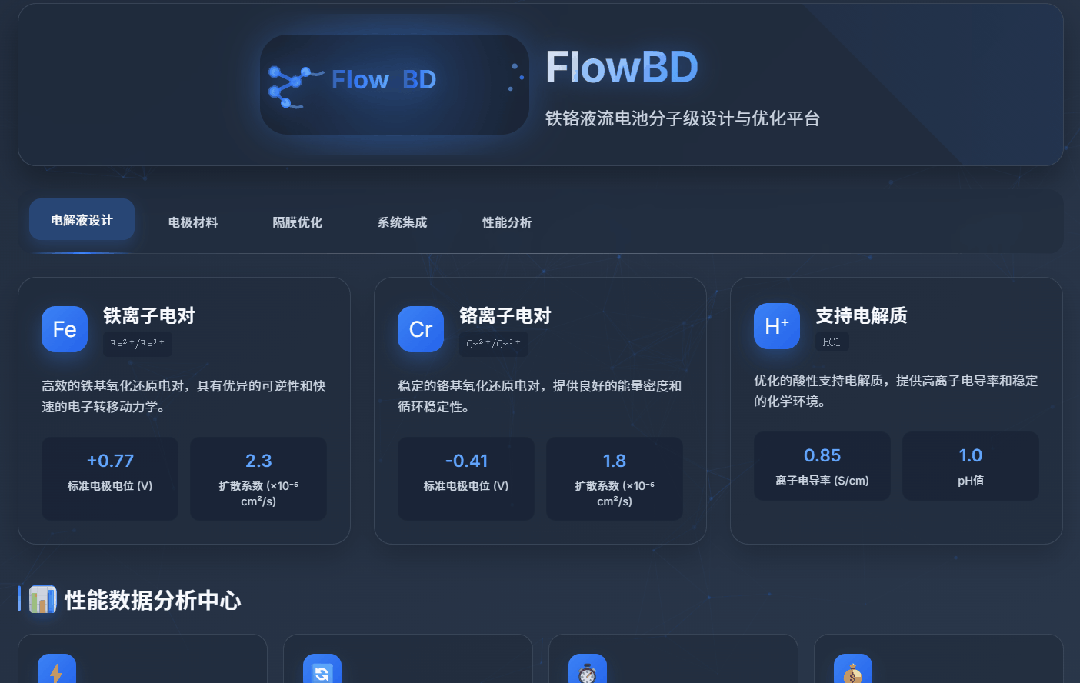Select the 0.85 ionic conductivity tile
This screenshot has width=1080, height=683.
pos(822,466)
